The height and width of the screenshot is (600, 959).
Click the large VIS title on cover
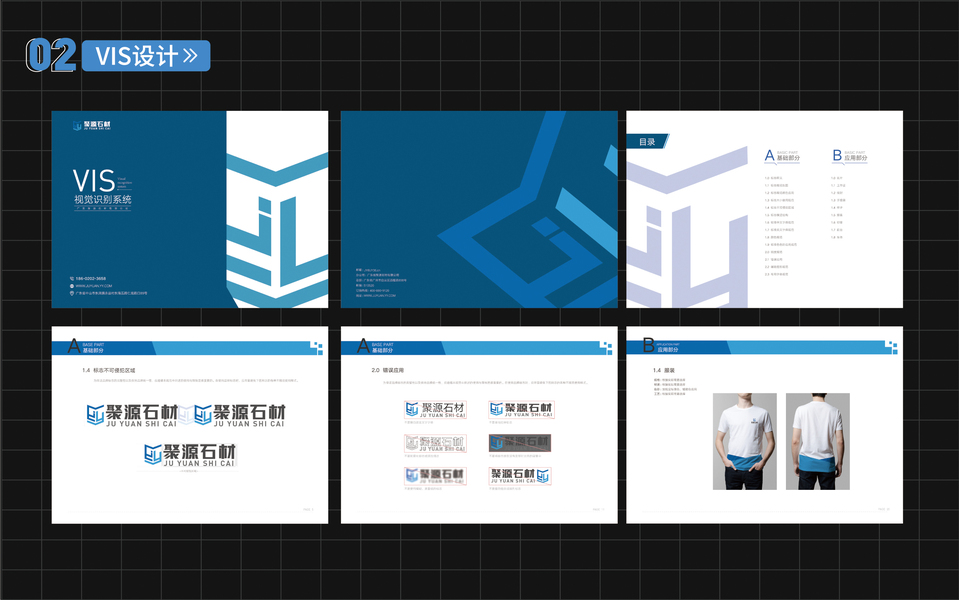point(94,181)
